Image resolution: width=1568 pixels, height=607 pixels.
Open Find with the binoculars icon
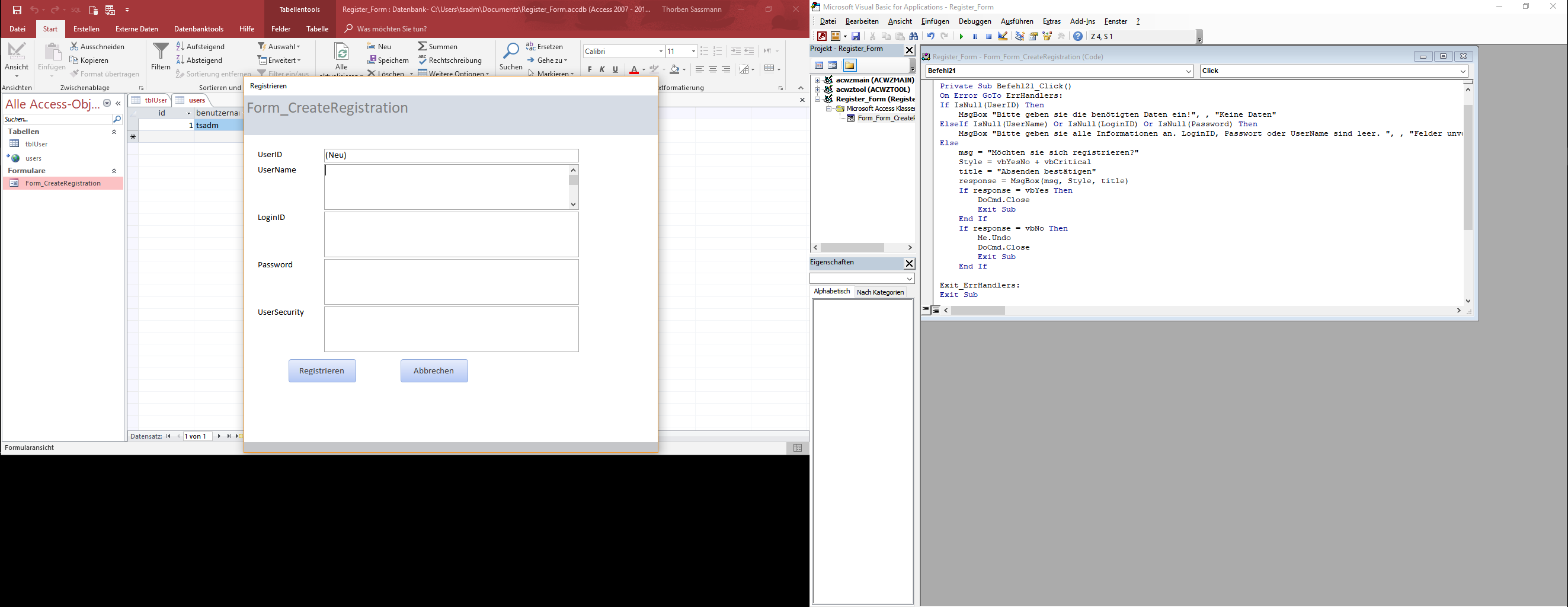point(914,37)
